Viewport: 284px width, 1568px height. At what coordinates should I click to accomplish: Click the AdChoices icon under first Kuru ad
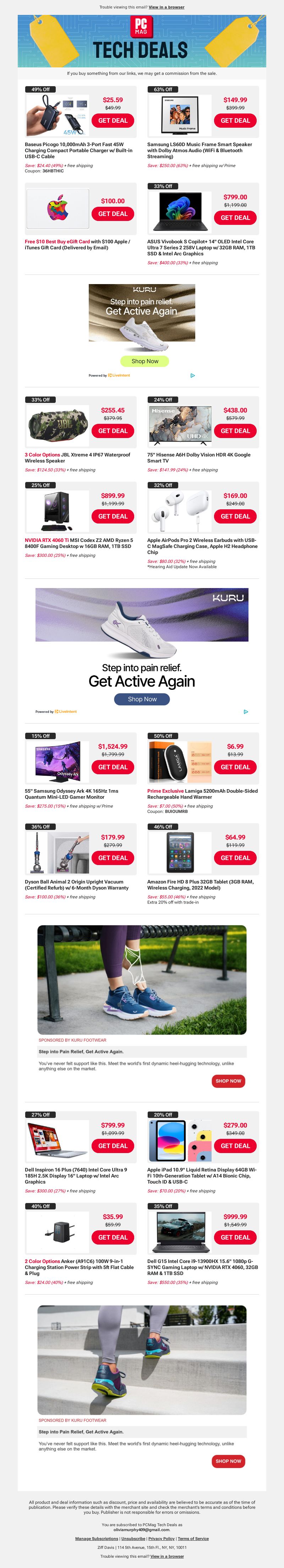pyautogui.click(x=192, y=376)
